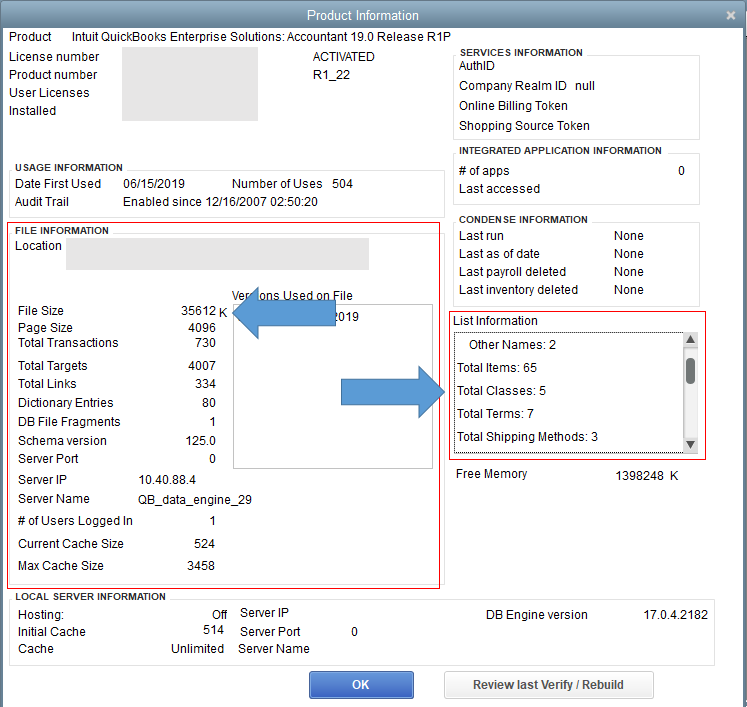Image resolution: width=747 pixels, height=707 pixels.
Task: Click the Server Name QB_data_engine_29
Action: pos(195,500)
